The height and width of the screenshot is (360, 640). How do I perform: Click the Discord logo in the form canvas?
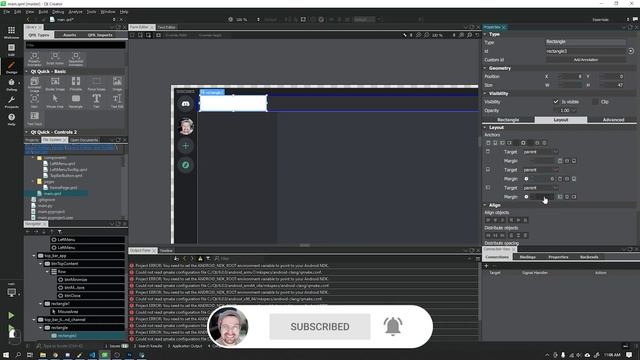[185, 104]
